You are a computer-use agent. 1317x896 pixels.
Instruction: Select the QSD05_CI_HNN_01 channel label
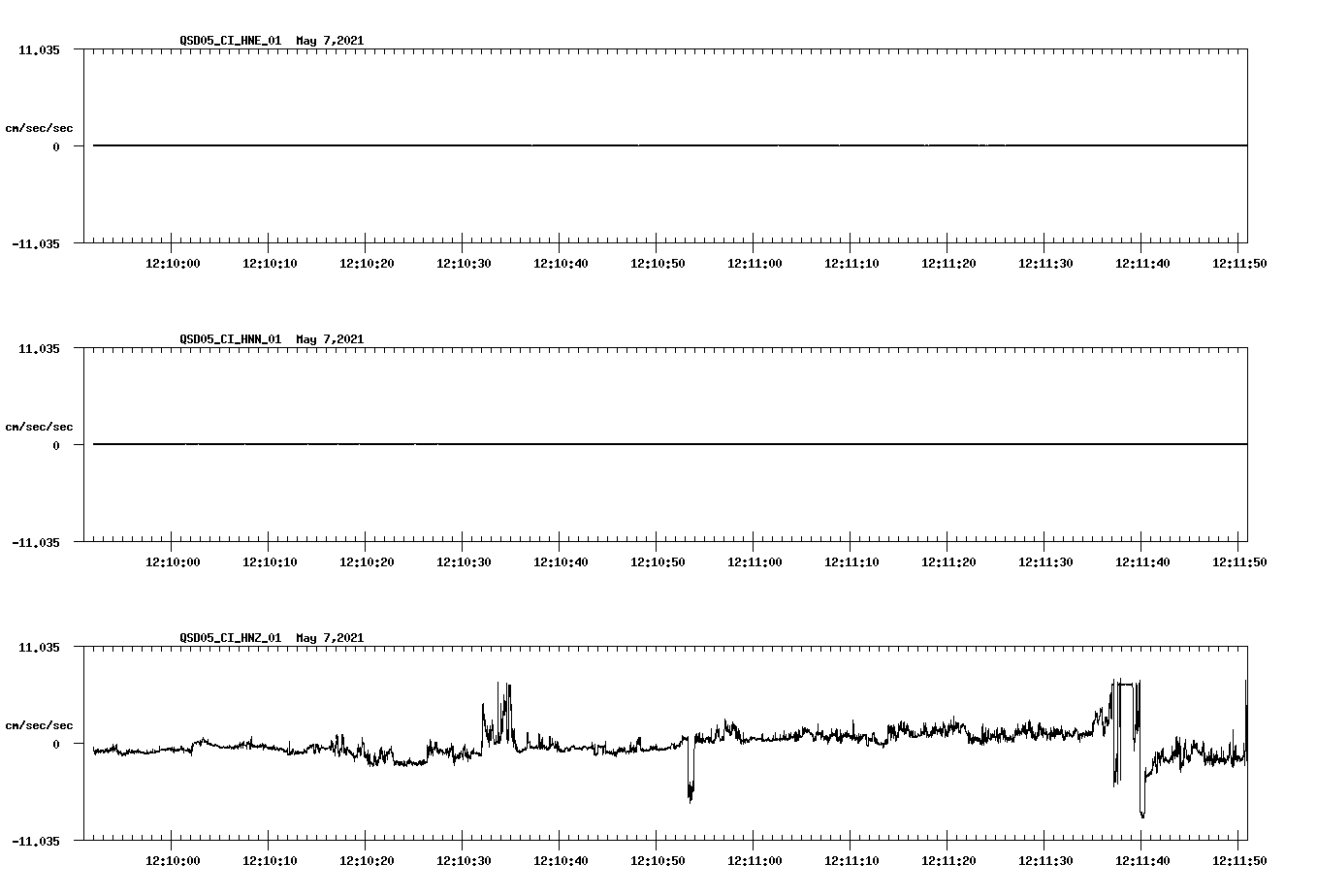(230, 339)
